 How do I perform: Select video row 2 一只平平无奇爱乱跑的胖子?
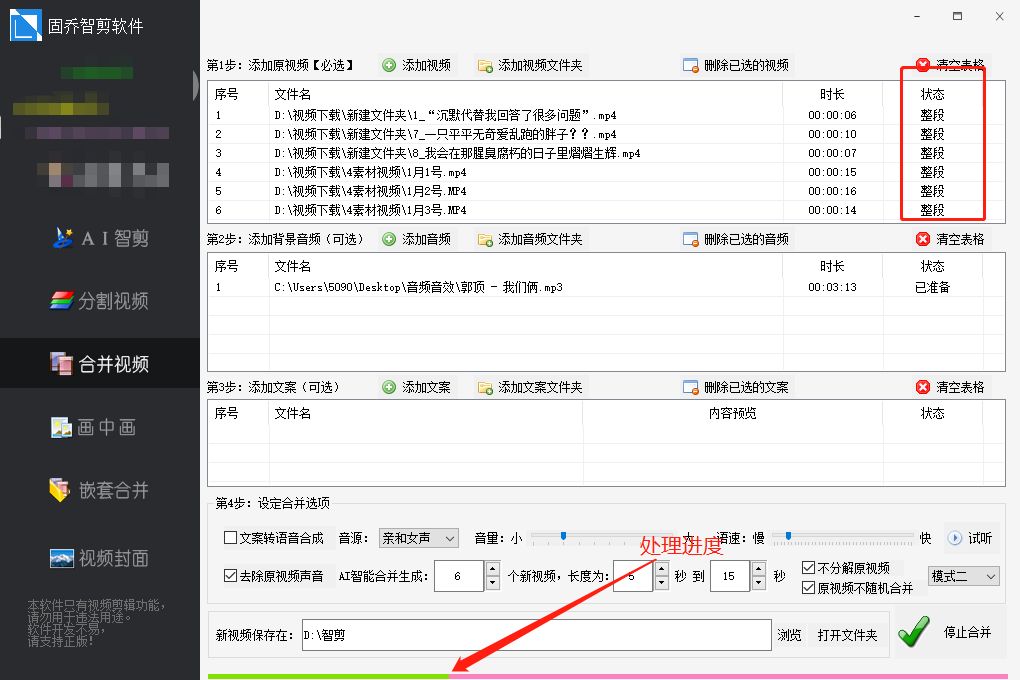coord(606,134)
